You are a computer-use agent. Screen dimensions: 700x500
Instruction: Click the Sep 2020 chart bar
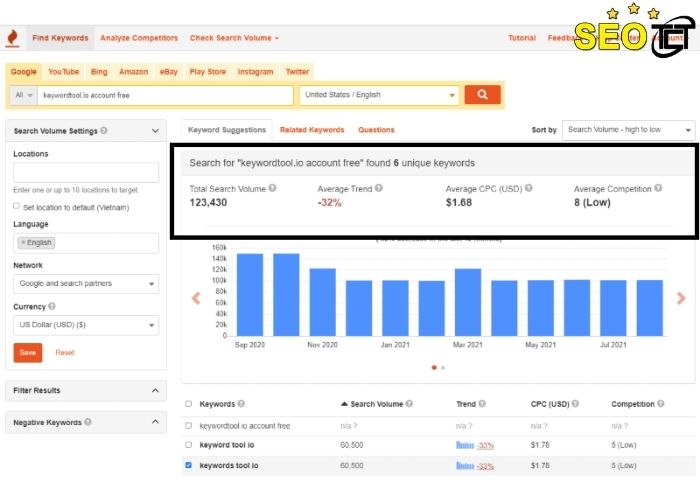pyautogui.click(x=250, y=295)
